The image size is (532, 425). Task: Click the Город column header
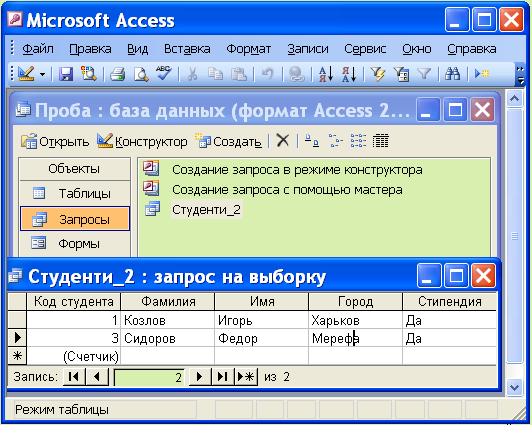356,302
